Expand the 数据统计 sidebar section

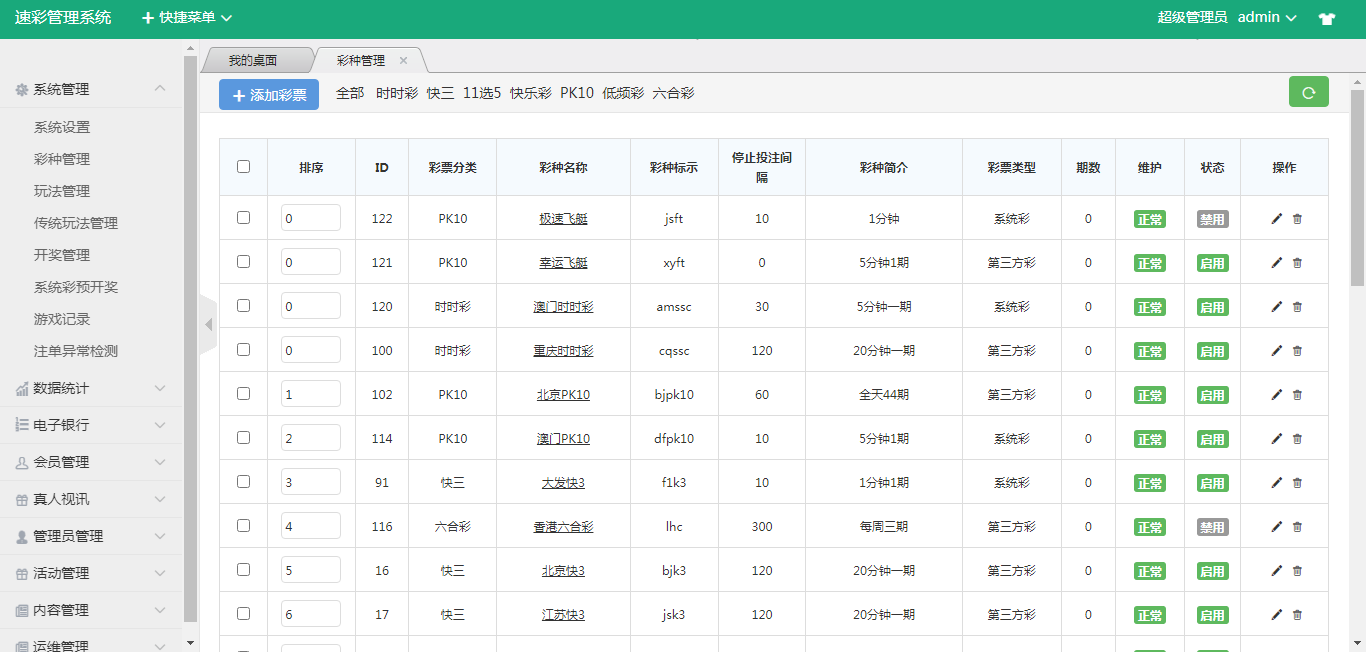(x=91, y=388)
